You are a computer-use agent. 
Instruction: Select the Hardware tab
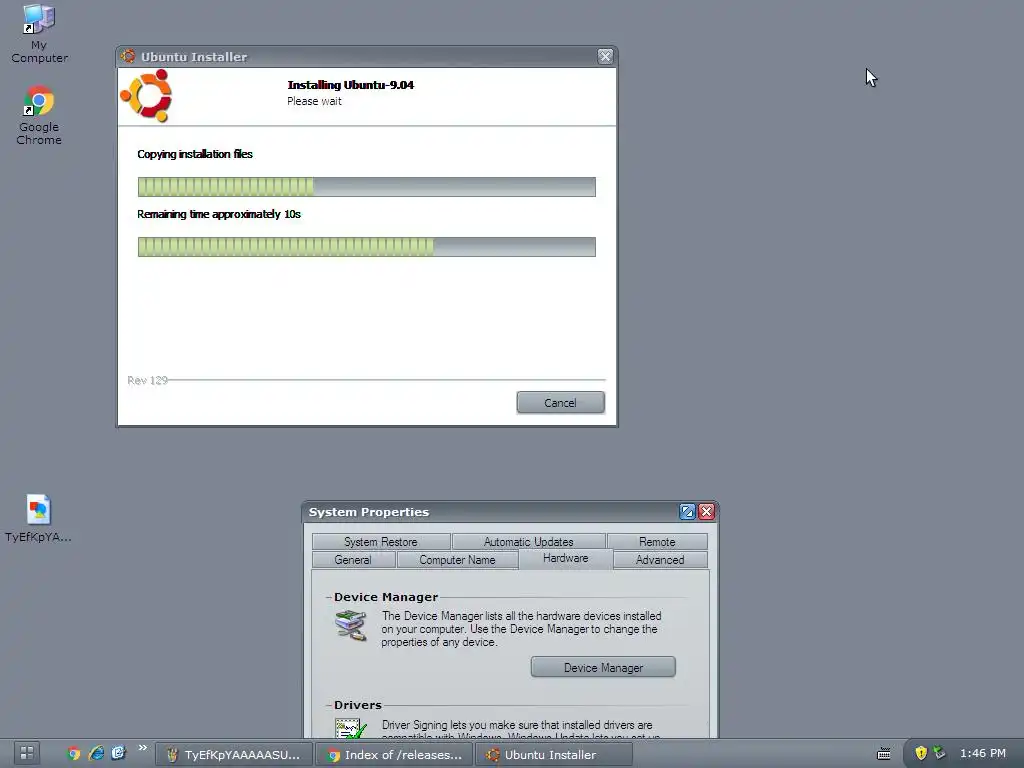click(x=566, y=558)
